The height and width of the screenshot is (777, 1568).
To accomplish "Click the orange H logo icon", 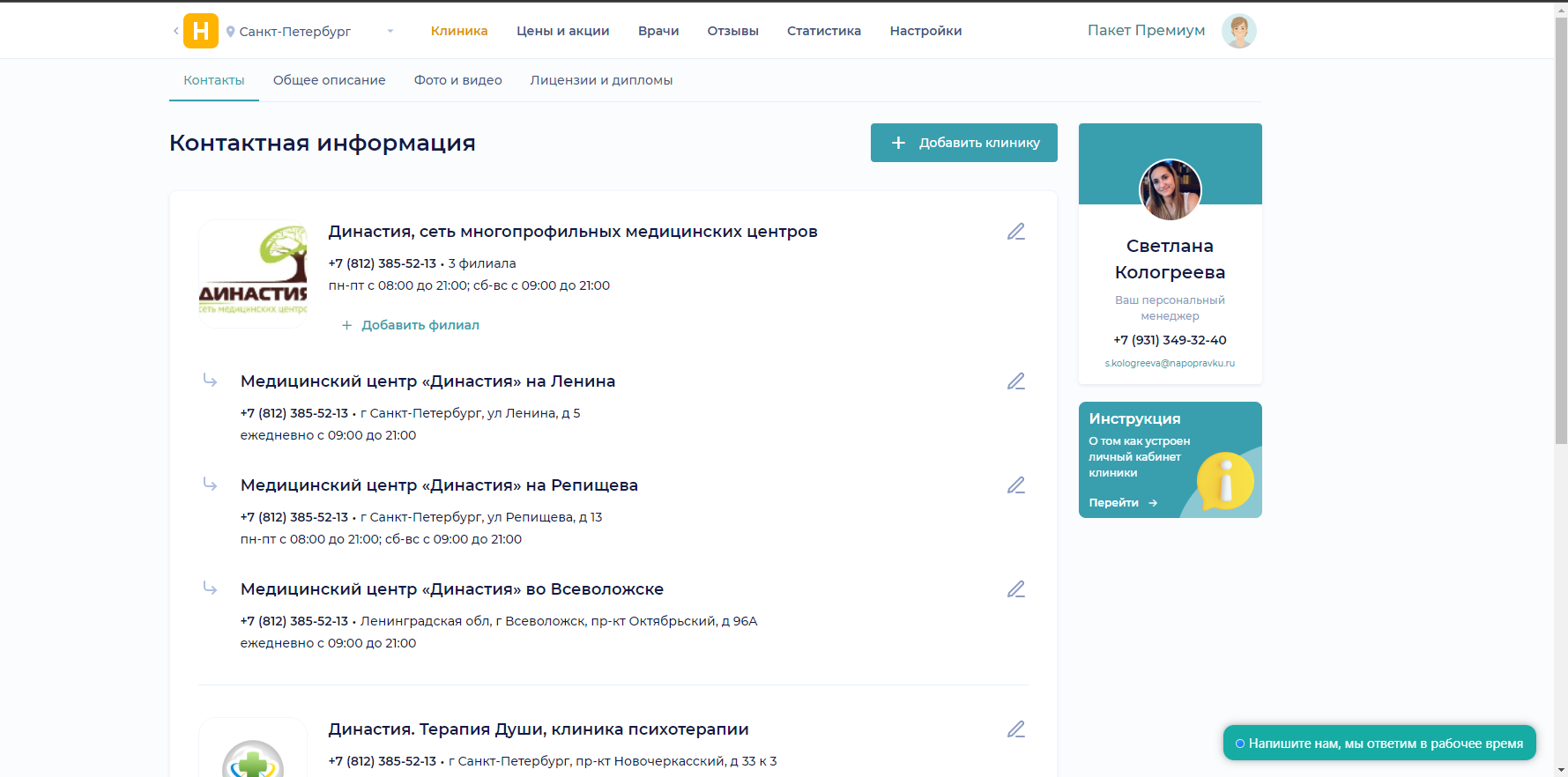I will (200, 31).
